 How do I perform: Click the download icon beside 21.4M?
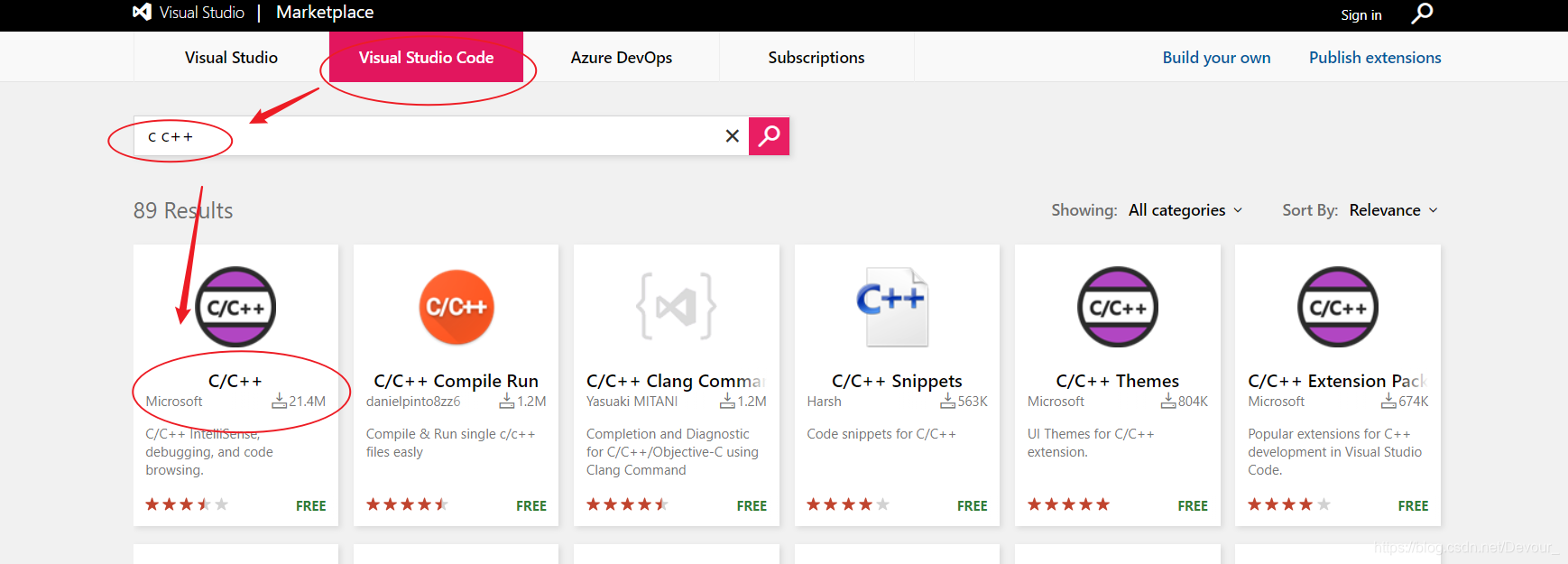[x=280, y=401]
